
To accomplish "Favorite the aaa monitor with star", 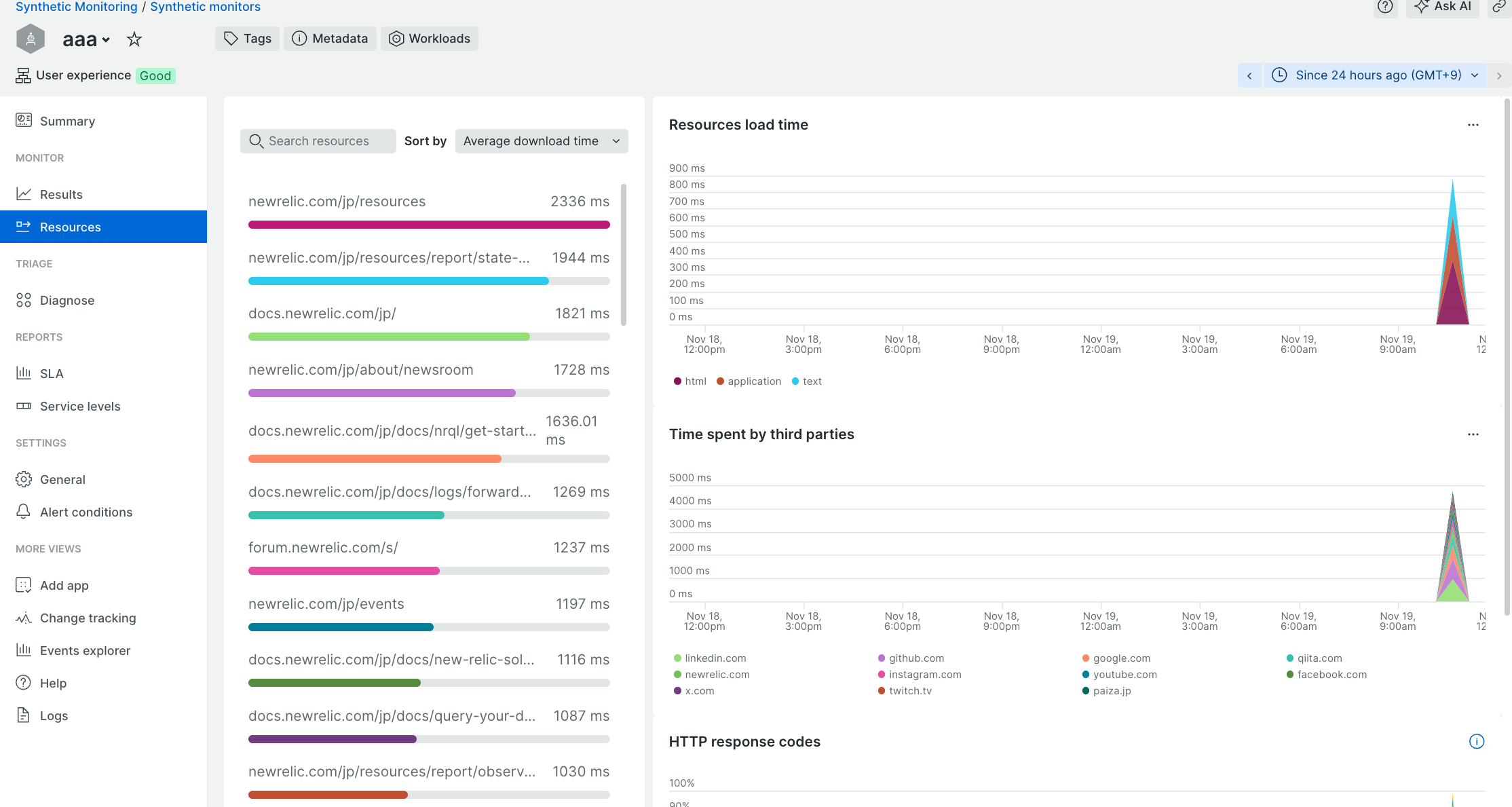I will [x=134, y=39].
